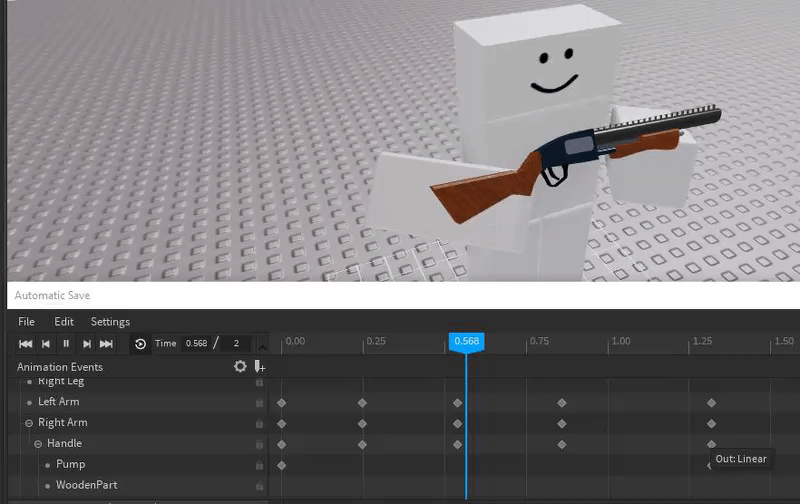
Task: Jump to the first keyframe button
Action: click(x=26, y=344)
